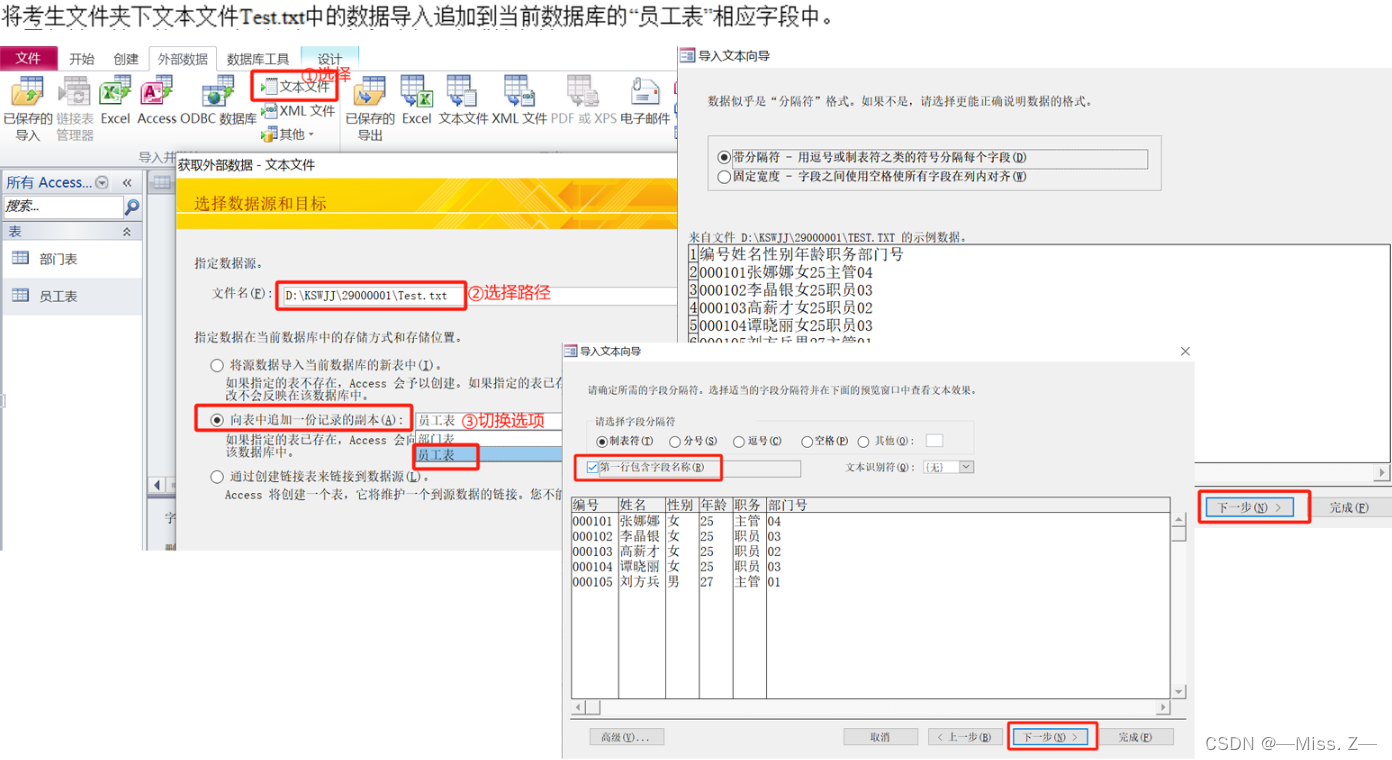The height and width of the screenshot is (760, 1392).
Task: Click 高级(V)... button in delimiter wizard
Action: 625,737
